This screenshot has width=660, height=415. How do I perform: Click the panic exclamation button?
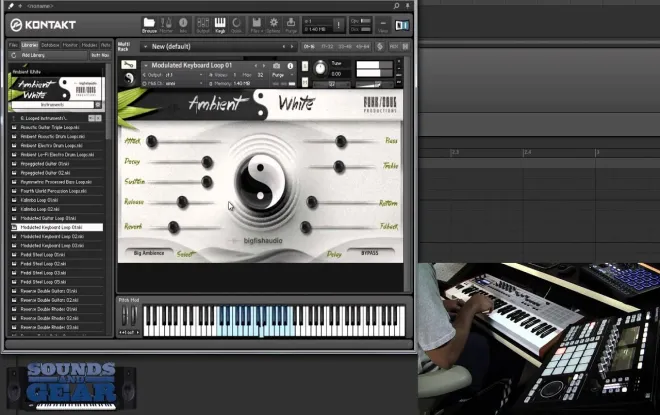coord(338,25)
